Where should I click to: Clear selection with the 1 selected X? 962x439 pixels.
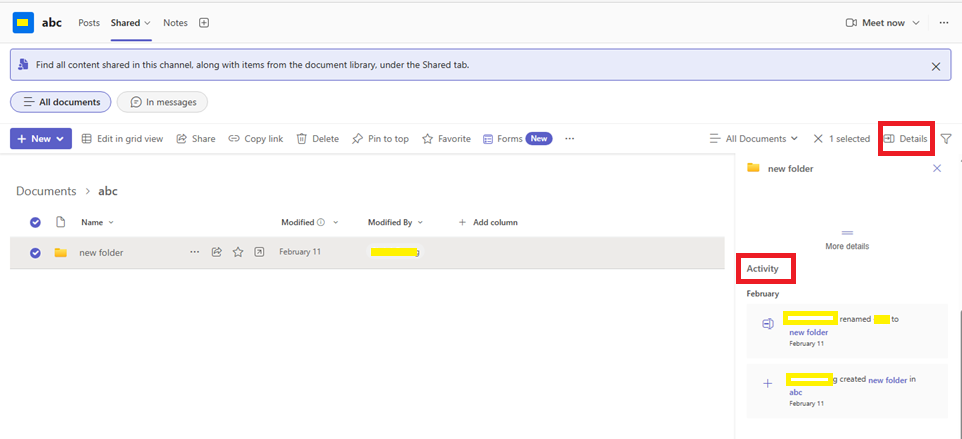pyautogui.click(x=818, y=139)
